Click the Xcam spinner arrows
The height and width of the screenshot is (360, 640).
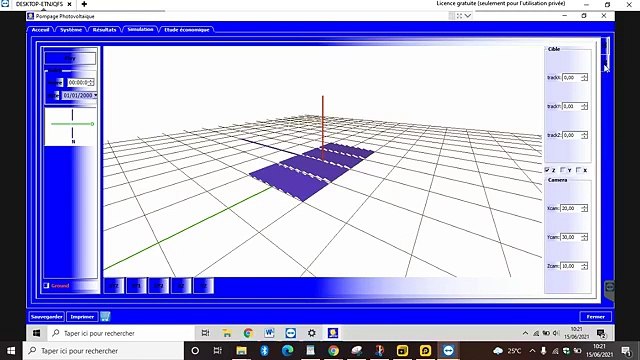[584, 208]
